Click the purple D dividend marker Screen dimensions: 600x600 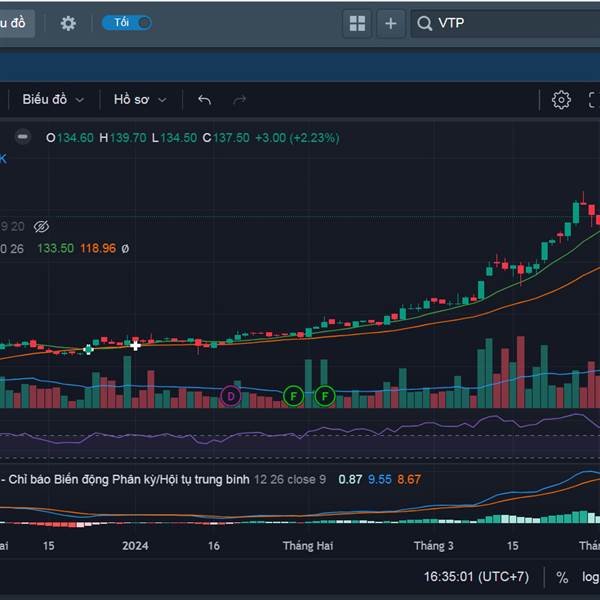coord(231,396)
